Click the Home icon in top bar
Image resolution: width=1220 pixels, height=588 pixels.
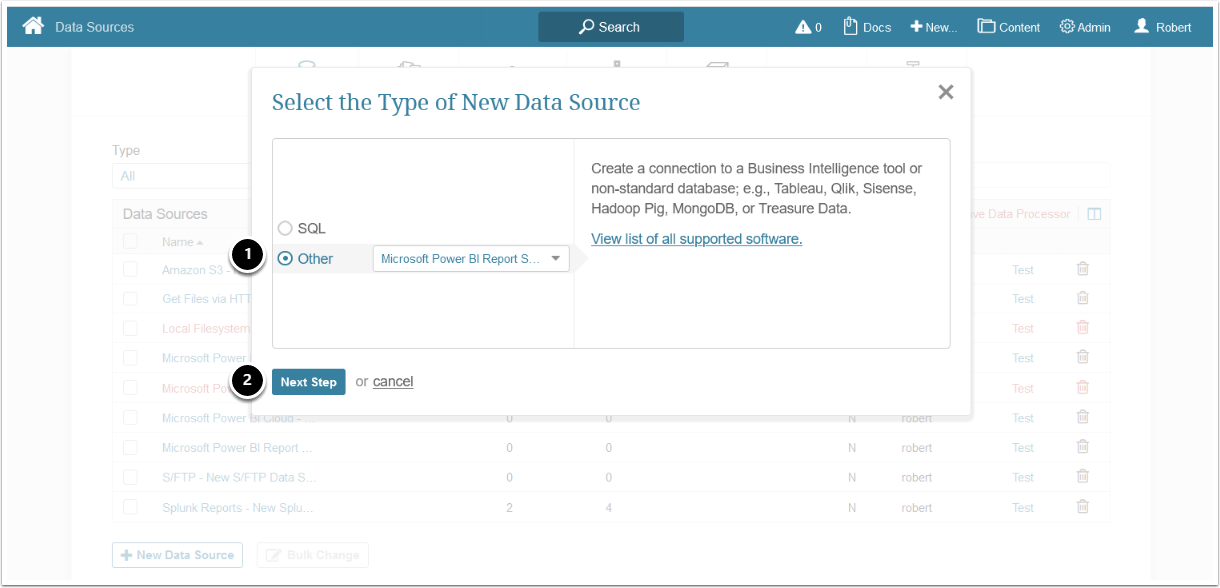point(33,26)
